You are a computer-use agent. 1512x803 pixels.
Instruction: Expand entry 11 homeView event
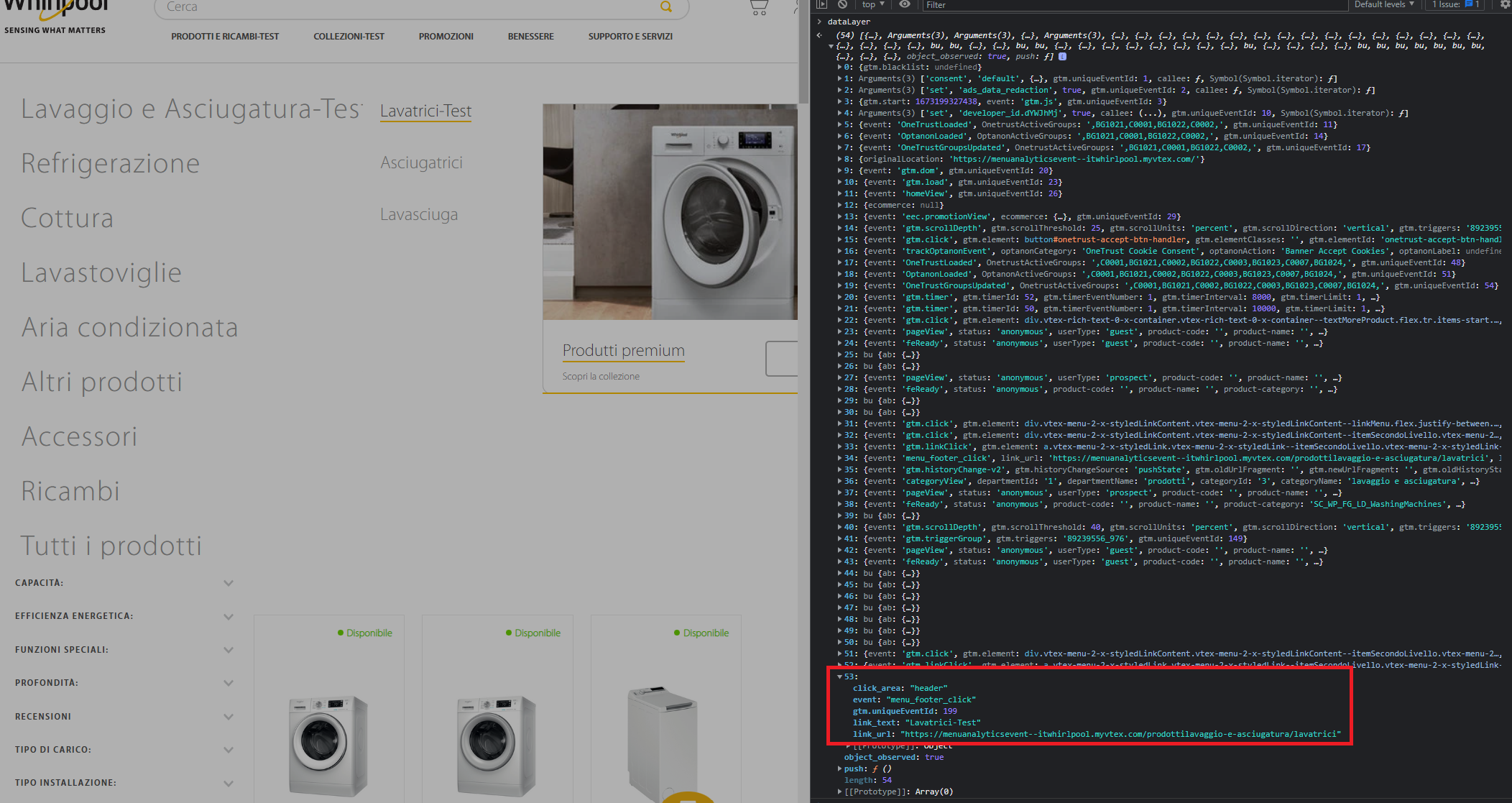(x=839, y=194)
